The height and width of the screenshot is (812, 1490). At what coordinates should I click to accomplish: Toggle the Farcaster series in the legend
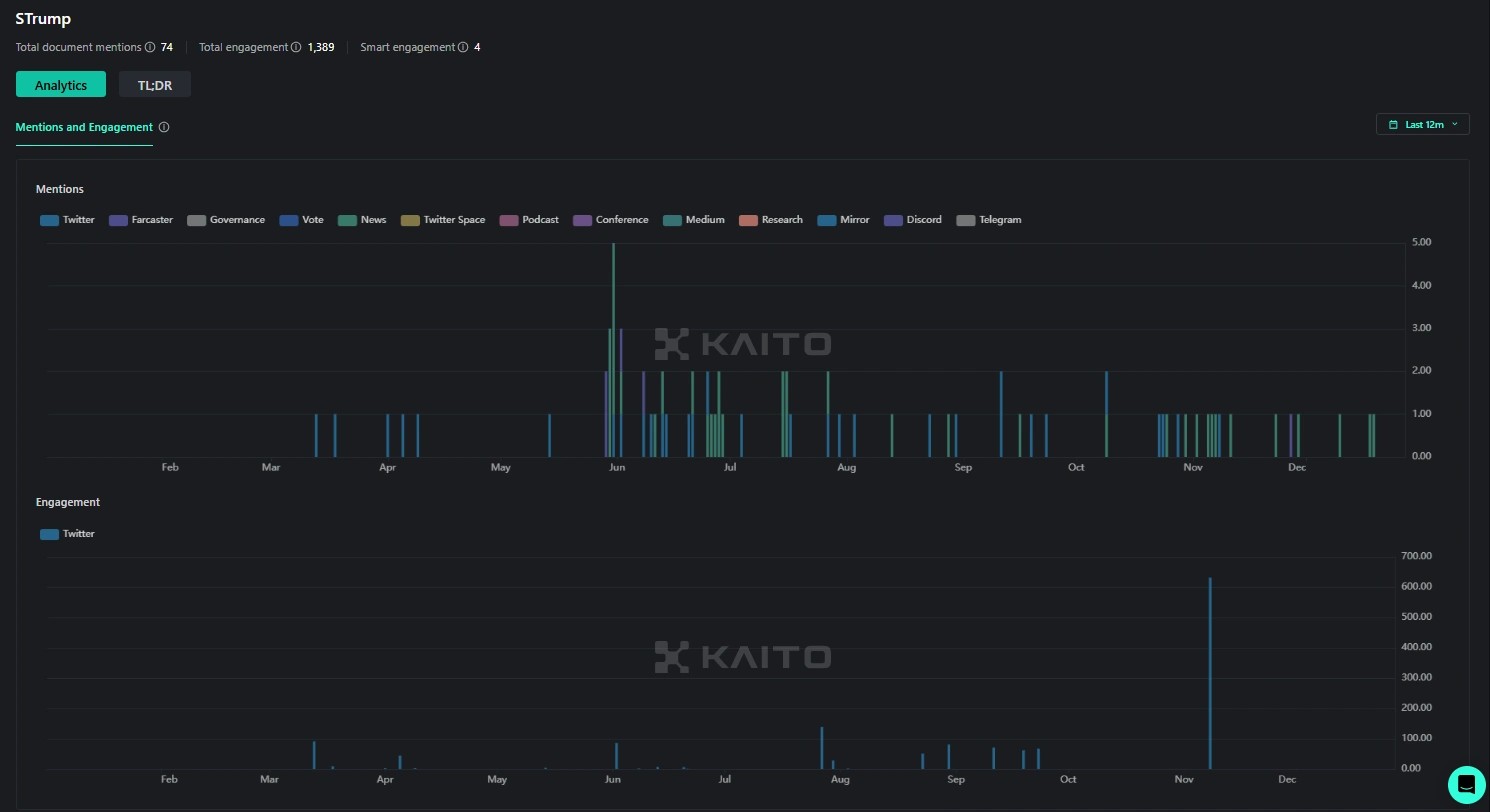coord(141,220)
